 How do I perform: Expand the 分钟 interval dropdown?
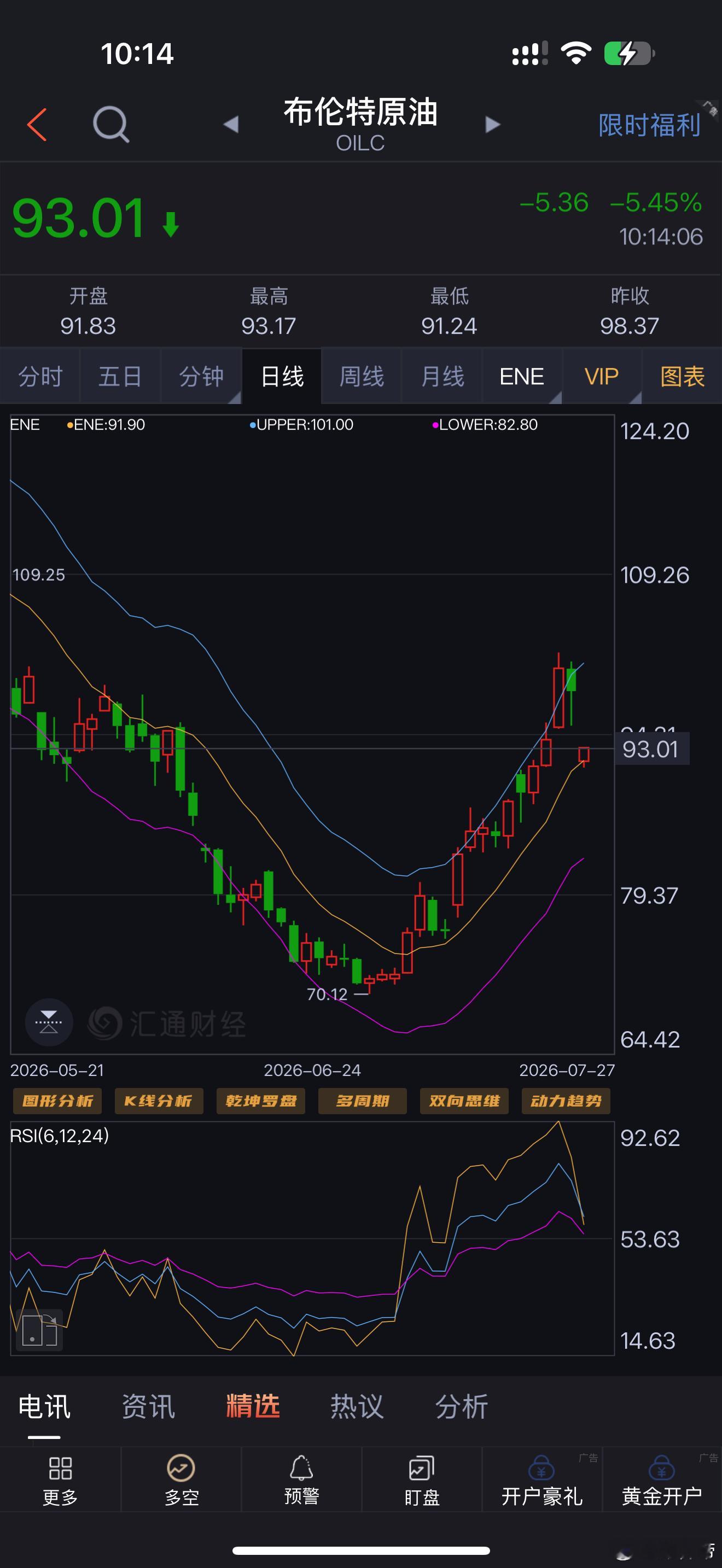(201, 376)
